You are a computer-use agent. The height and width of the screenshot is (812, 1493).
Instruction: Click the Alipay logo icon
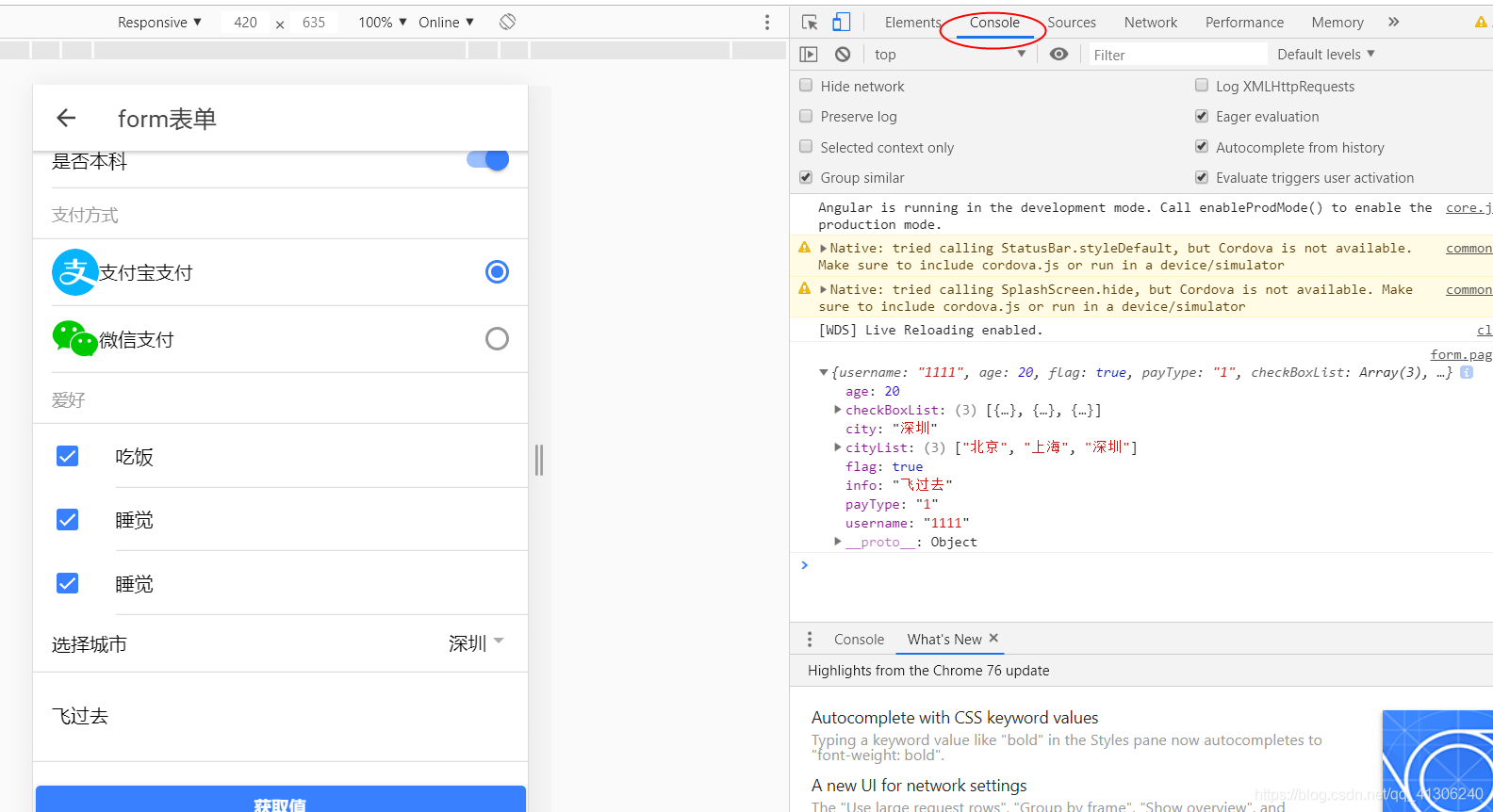pos(75,272)
